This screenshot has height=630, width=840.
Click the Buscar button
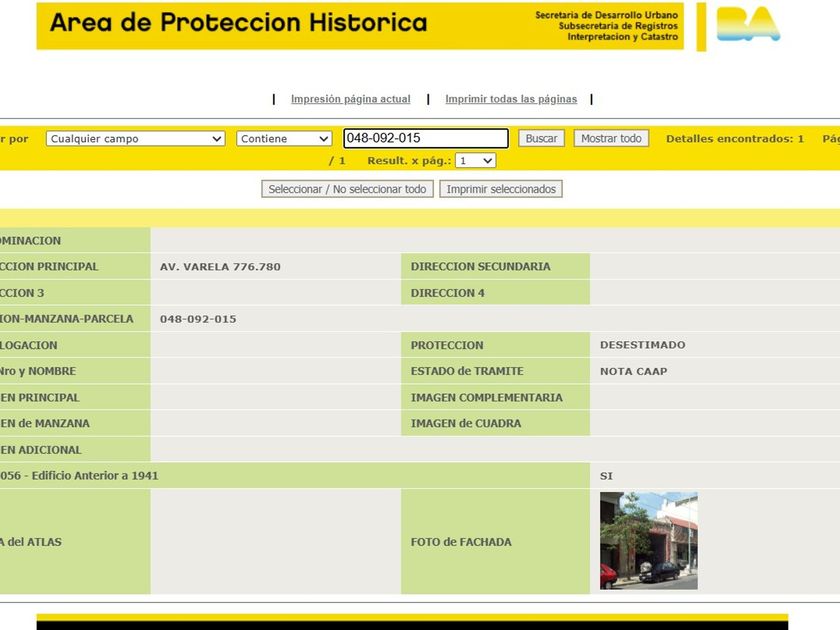pos(541,138)
